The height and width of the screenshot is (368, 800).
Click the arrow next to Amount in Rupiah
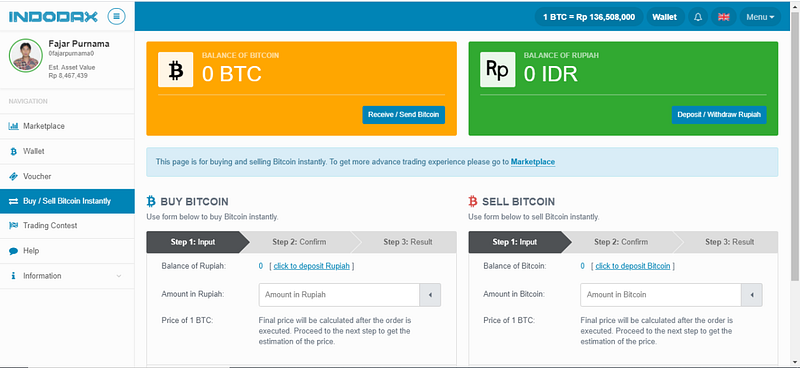[430, 295]
